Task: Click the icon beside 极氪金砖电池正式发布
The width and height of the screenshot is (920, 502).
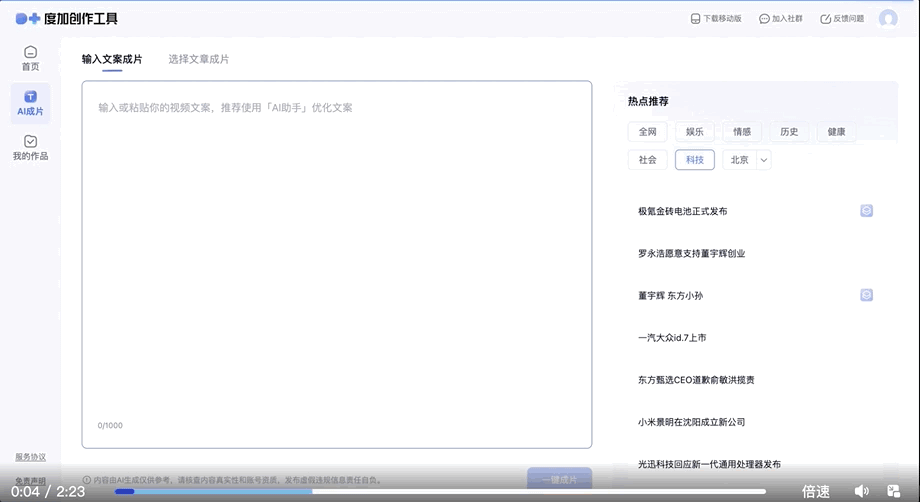Action: [x=867, y=211]
